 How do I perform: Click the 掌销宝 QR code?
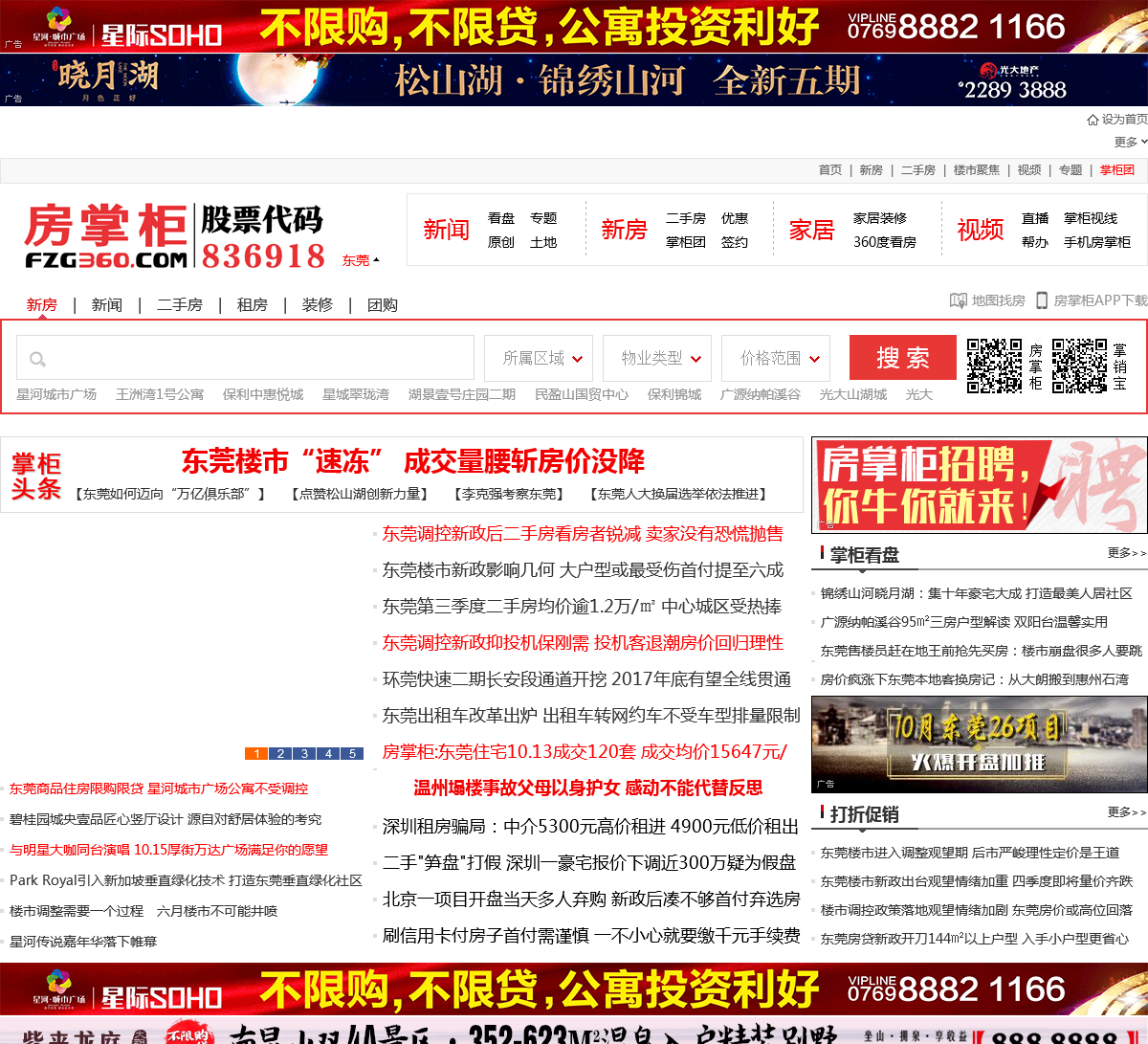tap(1080, 366)
